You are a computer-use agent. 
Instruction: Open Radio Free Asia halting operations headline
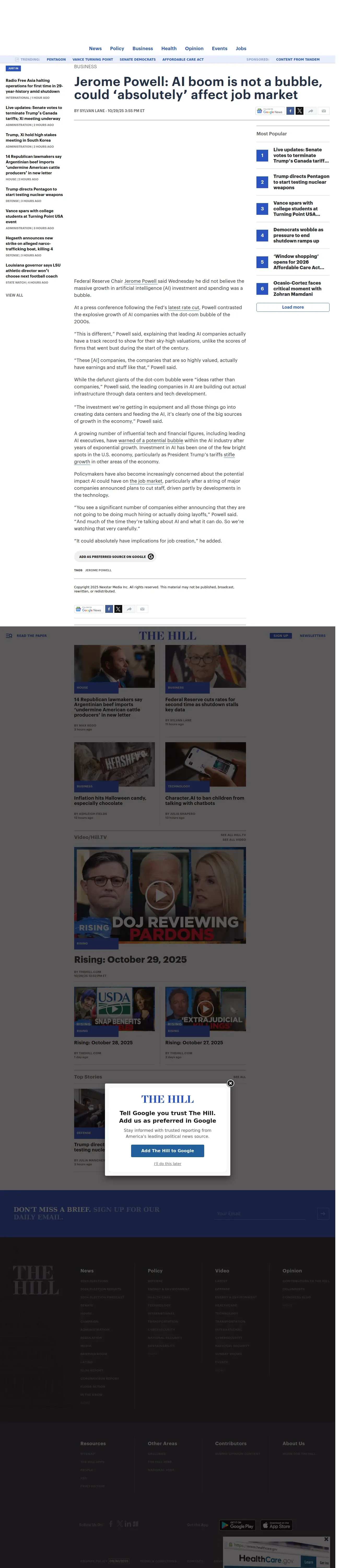coord(34,86)
